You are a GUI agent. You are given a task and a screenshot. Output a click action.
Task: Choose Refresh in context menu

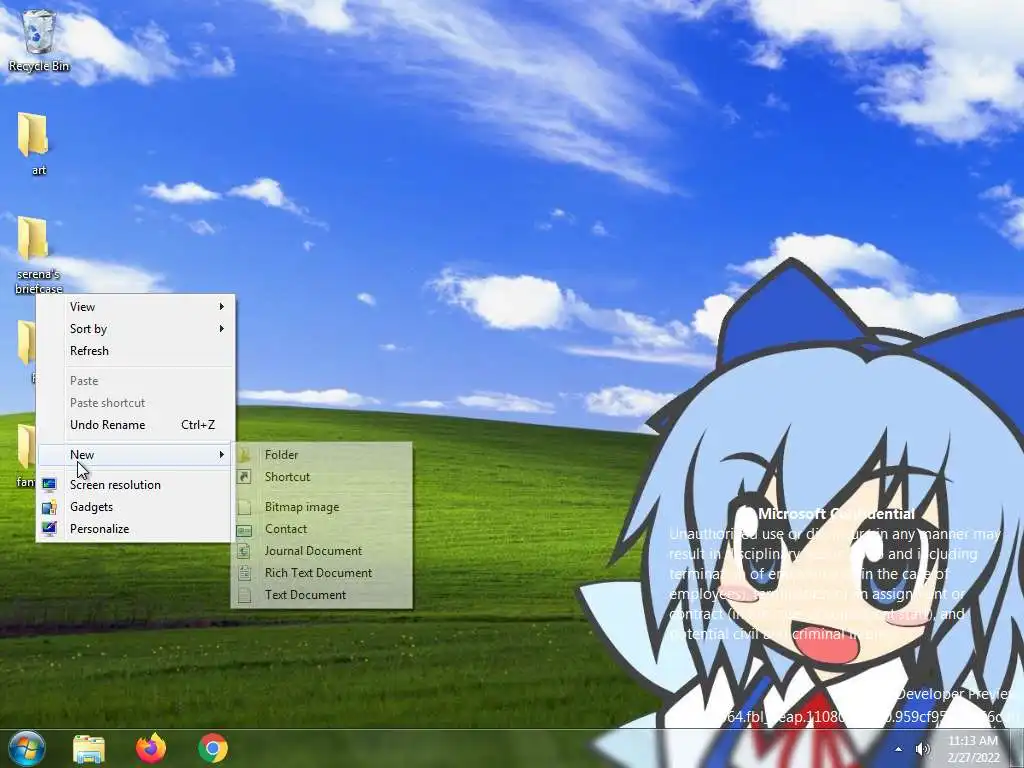point(135,351)
